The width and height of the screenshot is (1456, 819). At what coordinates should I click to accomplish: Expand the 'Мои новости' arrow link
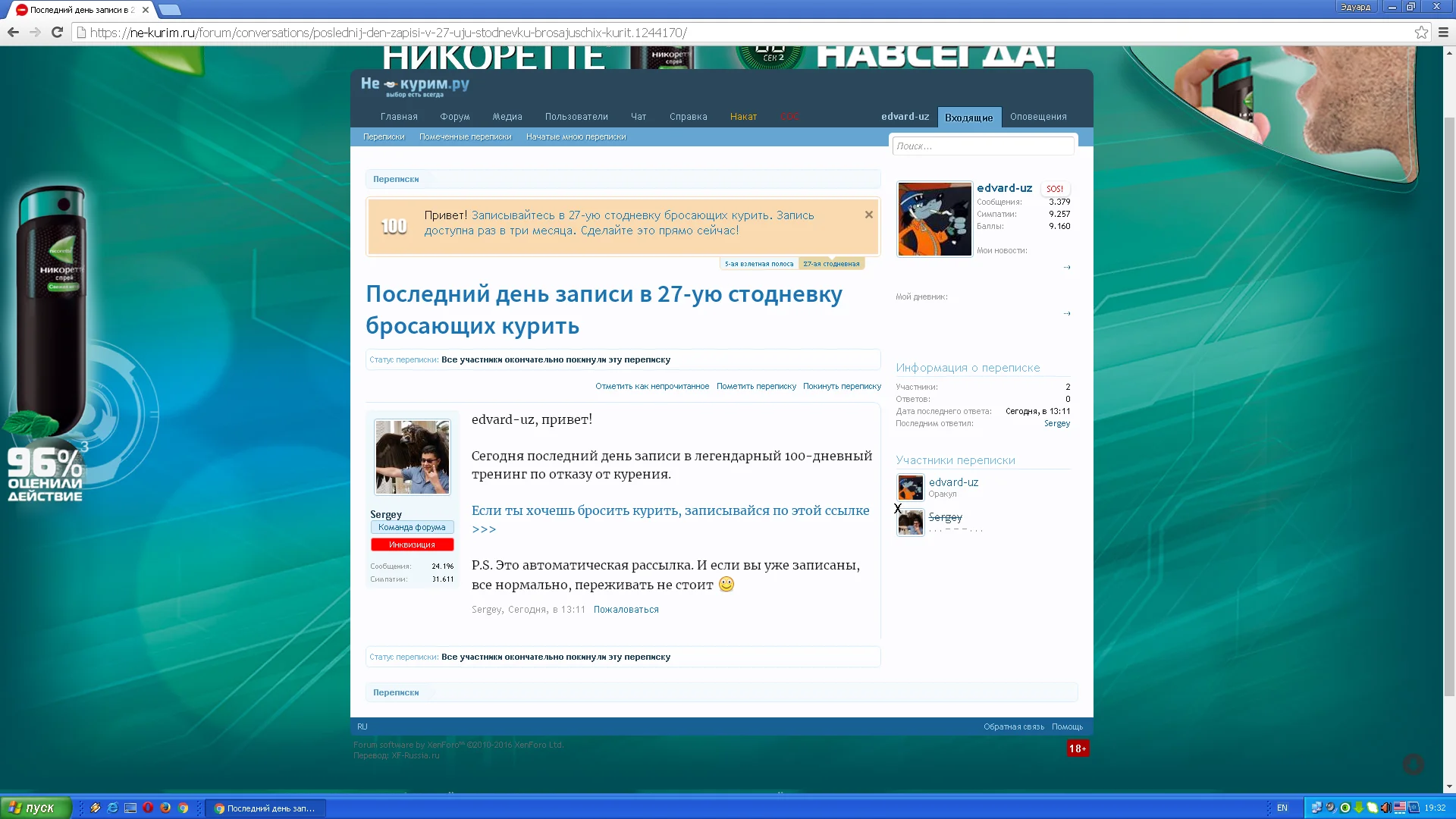point(1066,267)
